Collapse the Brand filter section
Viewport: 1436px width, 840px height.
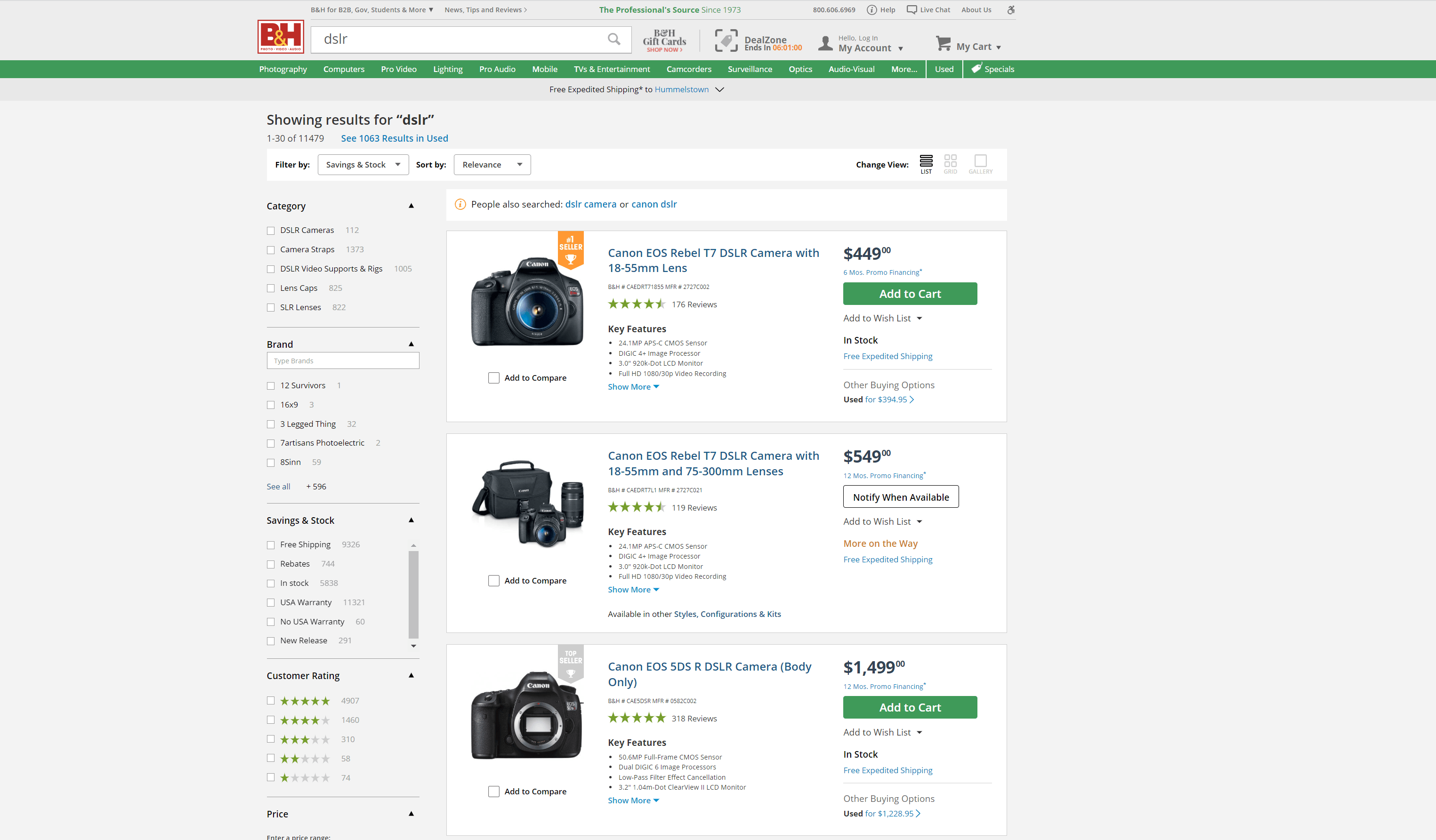[410, 344]
